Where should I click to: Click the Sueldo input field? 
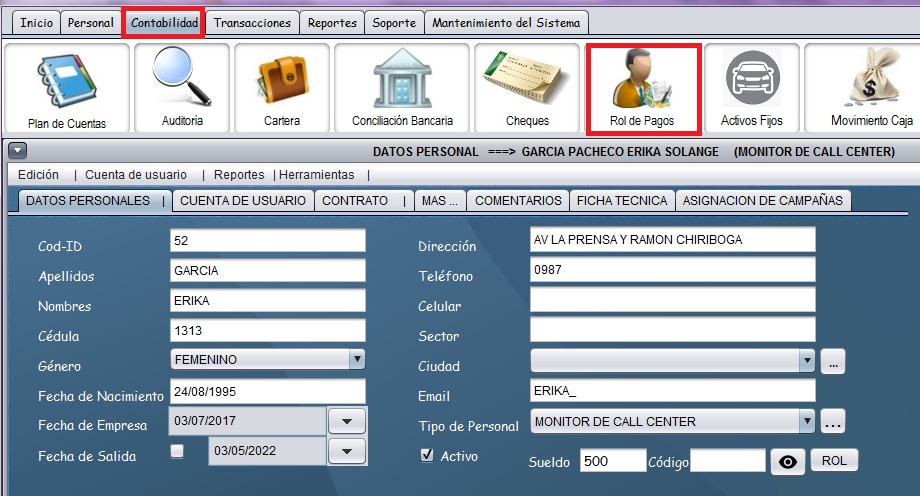click(613, 461)
